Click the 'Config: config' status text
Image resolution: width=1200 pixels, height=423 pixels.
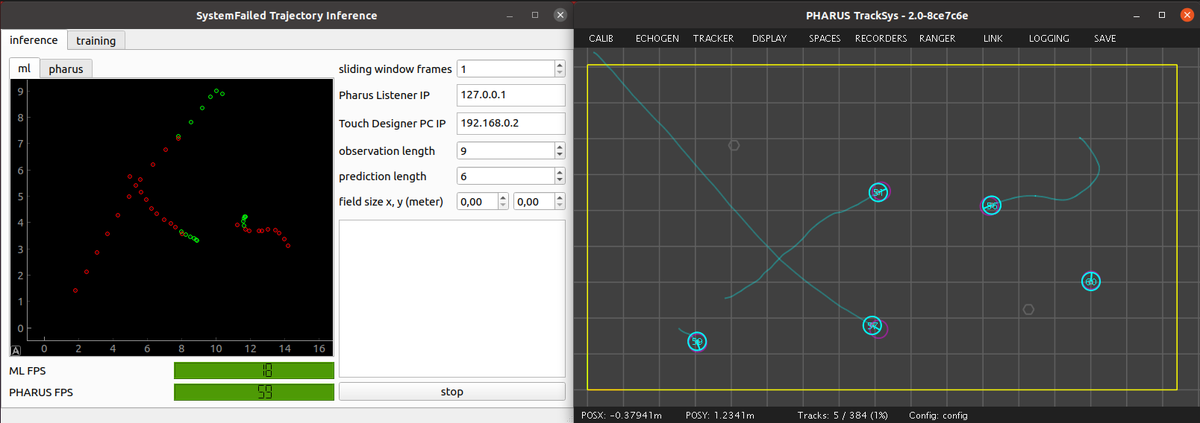[x=938, y=414]
